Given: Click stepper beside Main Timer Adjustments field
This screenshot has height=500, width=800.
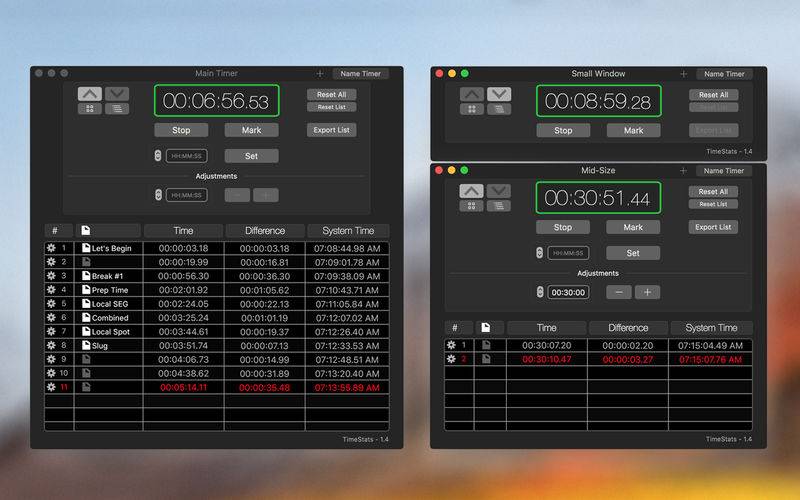Looking at the screenshot, I should pos(158,195).
